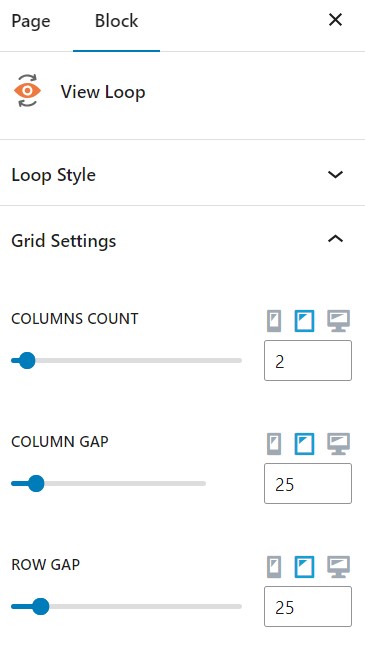This screenshot has width=365, height=662.
Task: Click the Grid Settings heading
Action: click(64, 241)
